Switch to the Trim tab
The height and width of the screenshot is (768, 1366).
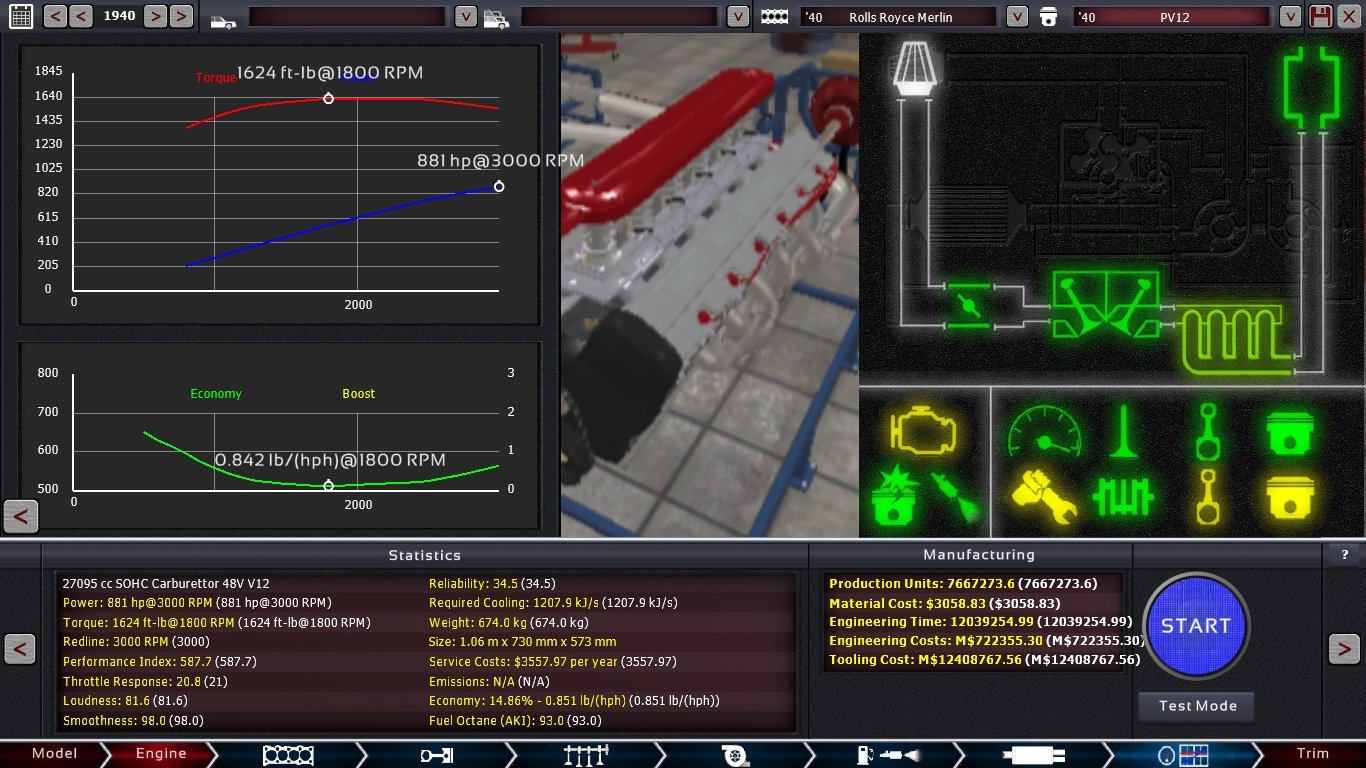[x=1311, y=753]
